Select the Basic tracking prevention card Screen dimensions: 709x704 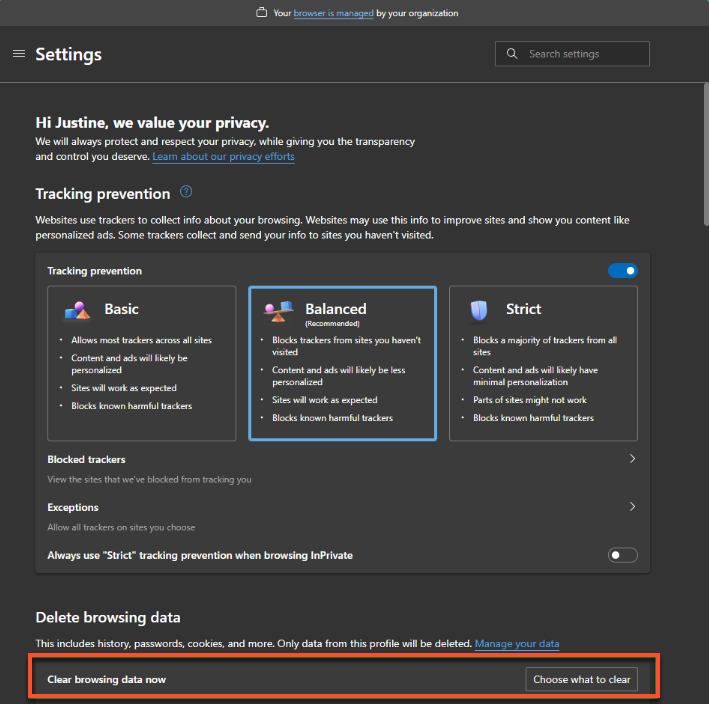142,363
